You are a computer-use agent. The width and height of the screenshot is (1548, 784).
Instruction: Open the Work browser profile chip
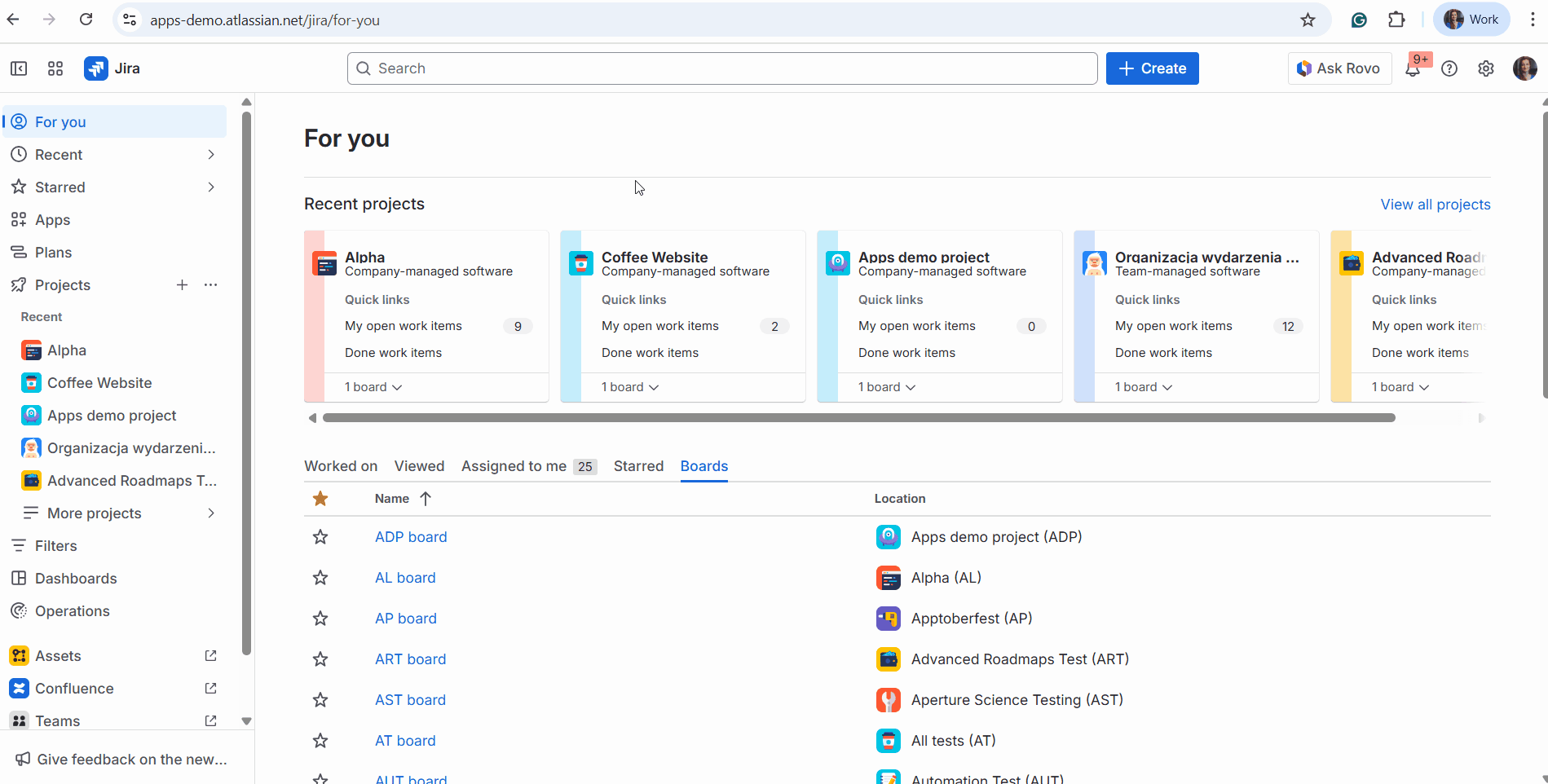click(1471, 20)
